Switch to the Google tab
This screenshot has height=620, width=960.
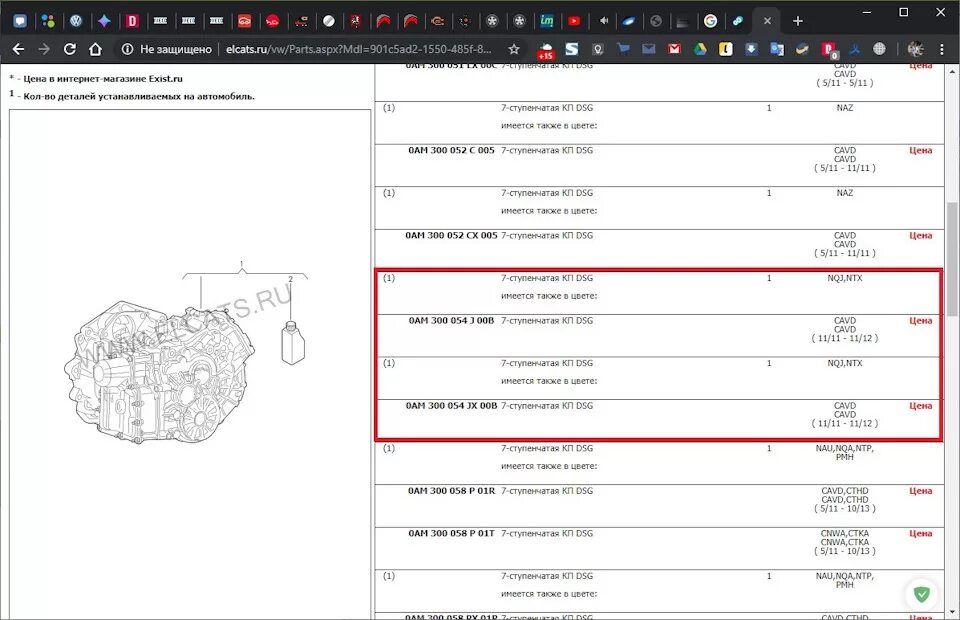click(710, 21)
